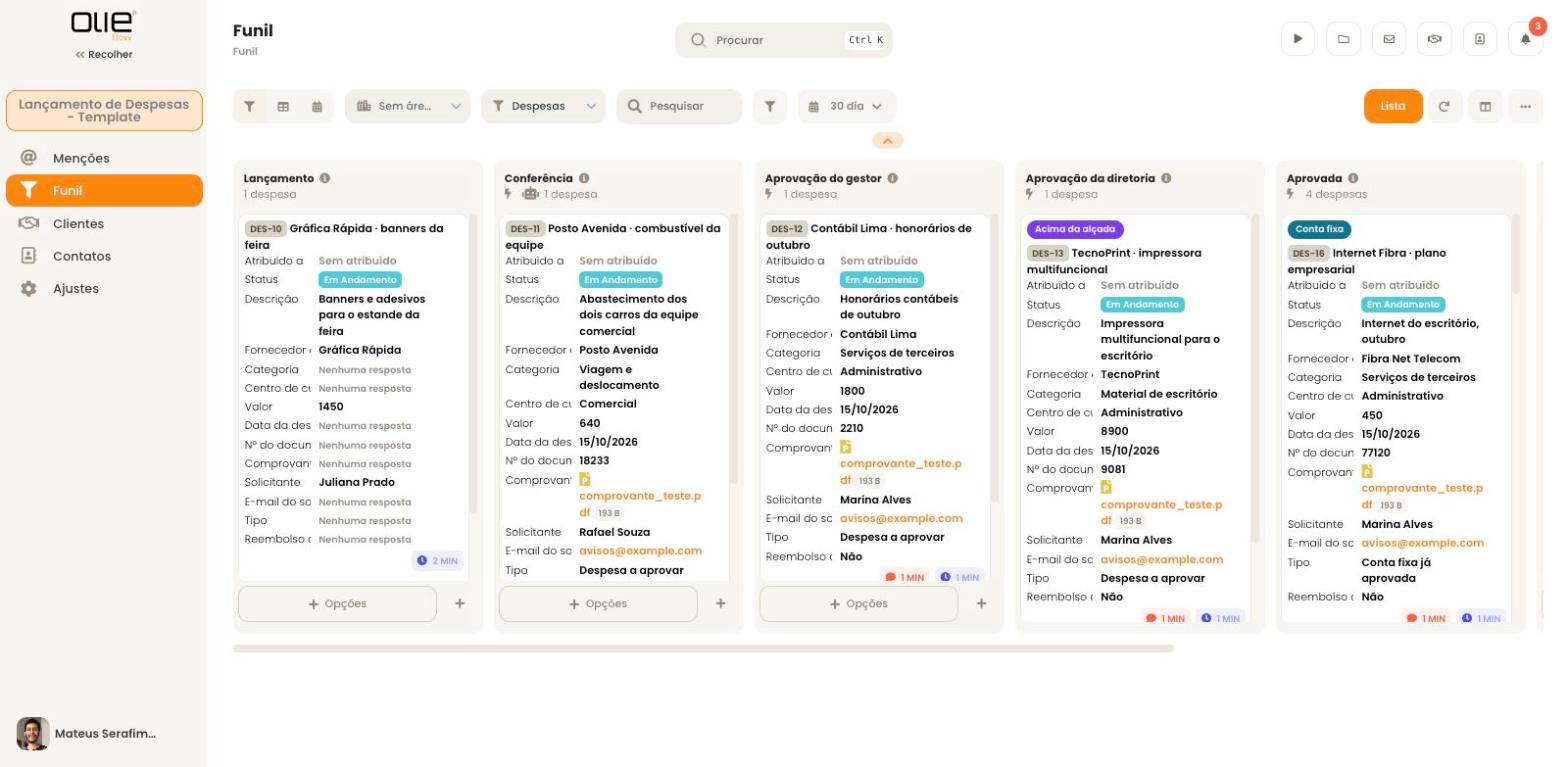
Task: Click robot automation icon in Conferência column
Action: (530, 194)
